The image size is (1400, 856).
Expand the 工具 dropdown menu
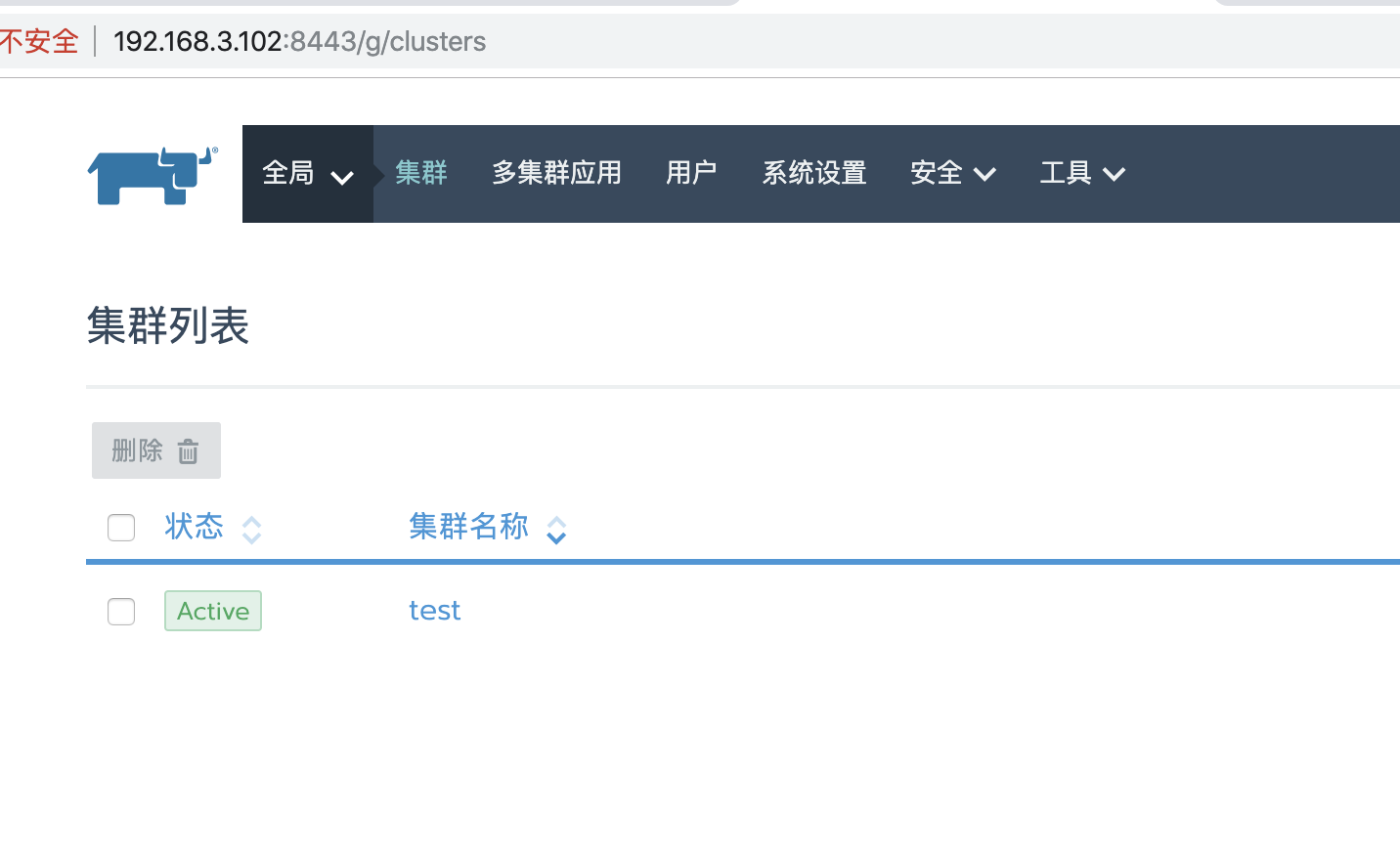pos(1083,173)
